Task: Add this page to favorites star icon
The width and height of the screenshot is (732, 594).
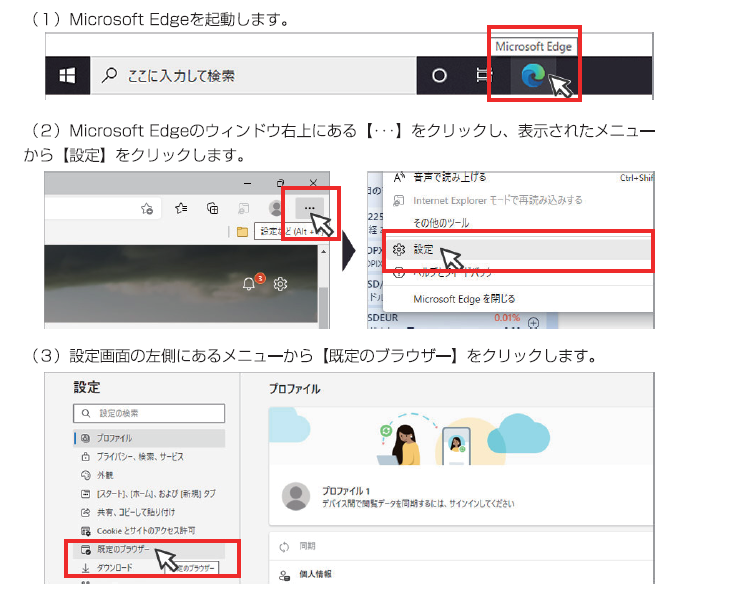Action: coord(147,208)
